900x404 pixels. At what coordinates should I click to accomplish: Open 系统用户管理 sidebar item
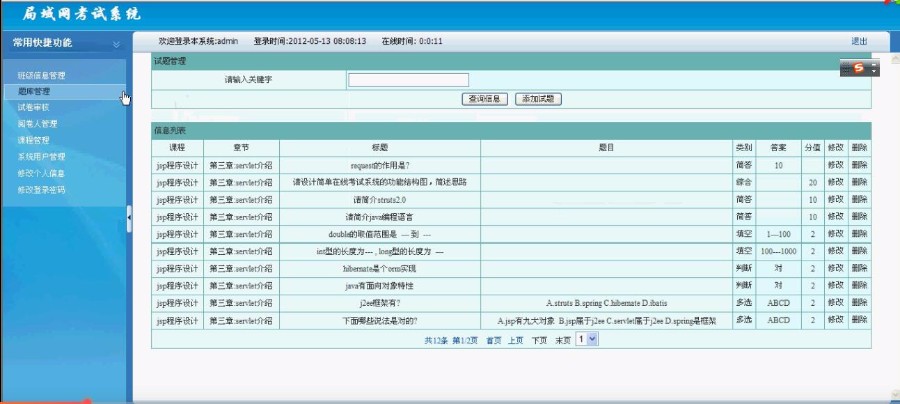click(x=41, y=157)
